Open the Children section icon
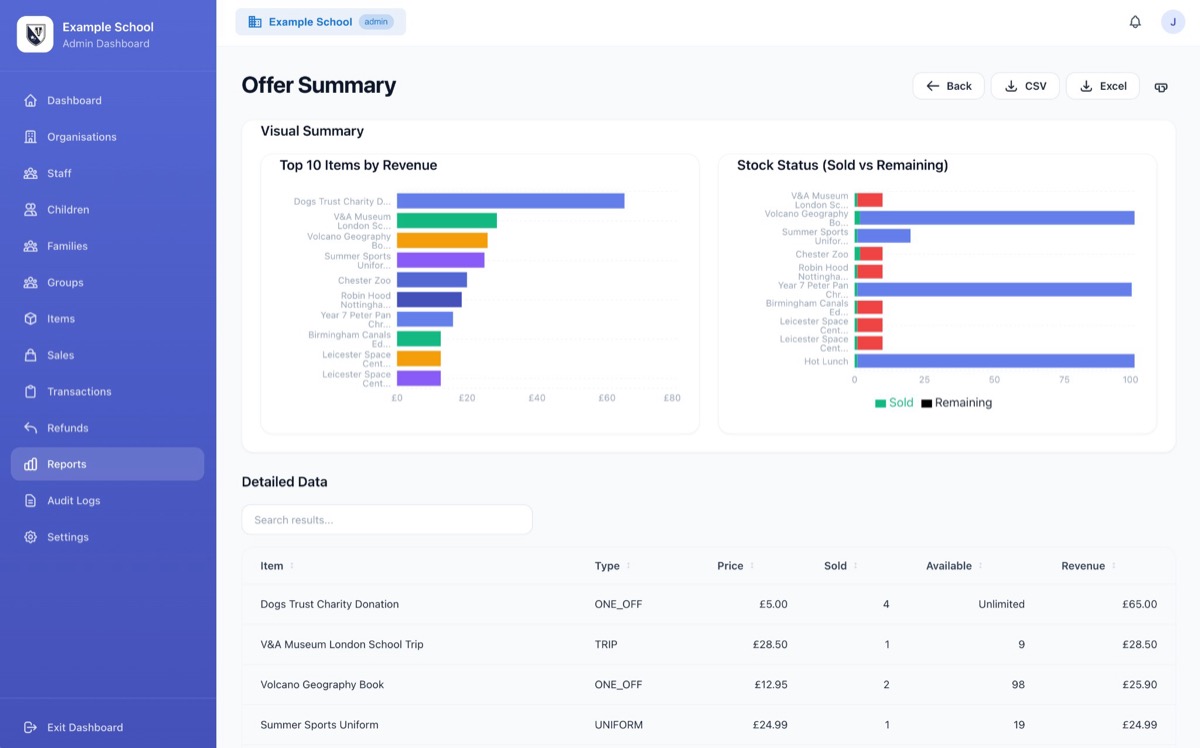The image size is (1200, 748). 31,209
